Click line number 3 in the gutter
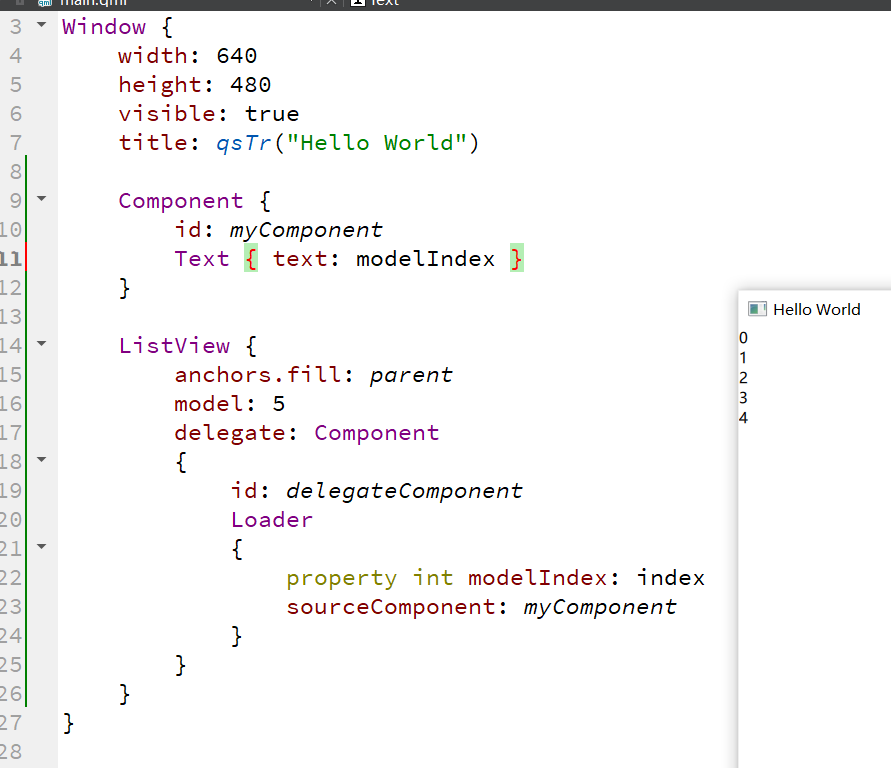 15,27
